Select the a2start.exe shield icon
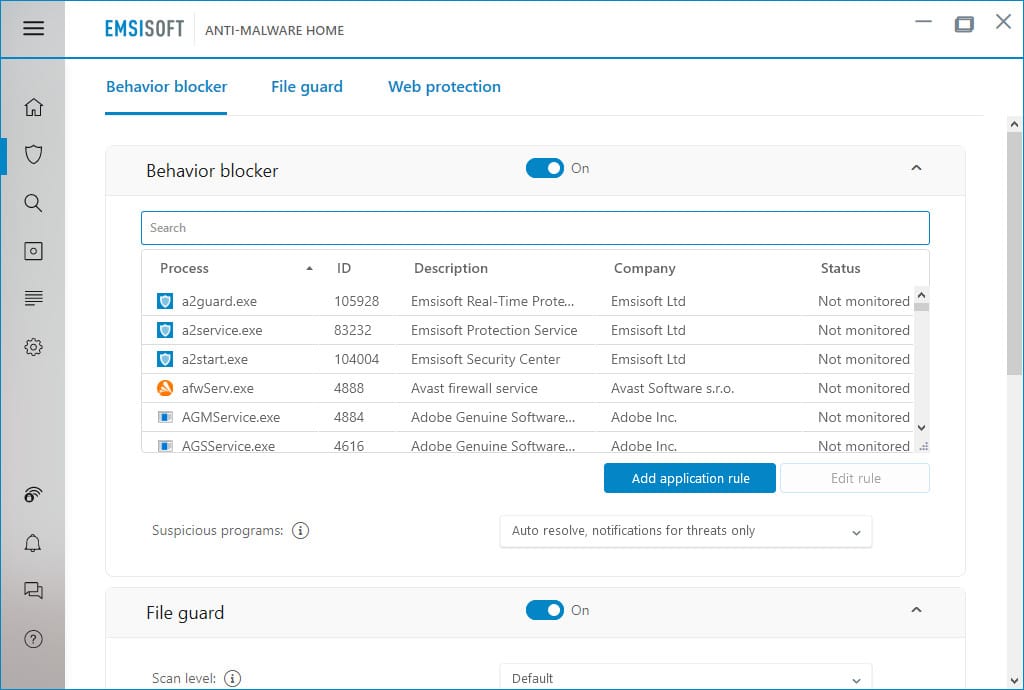This screenshot has width=1024, height=690. (165, 359)
